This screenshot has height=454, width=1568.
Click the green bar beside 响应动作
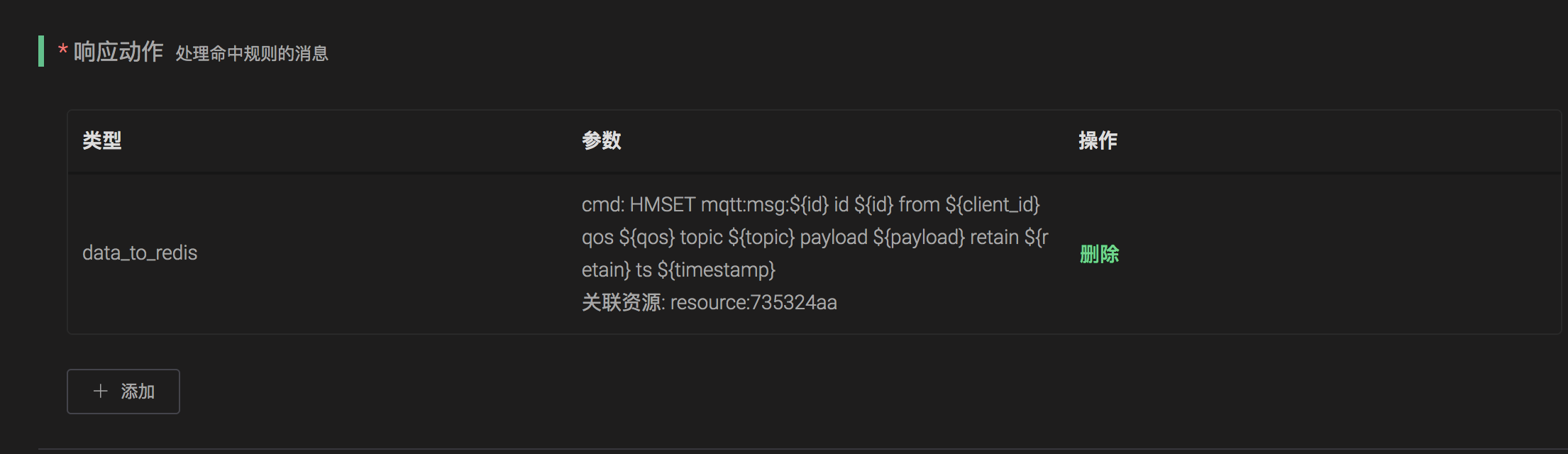point(41,51)
